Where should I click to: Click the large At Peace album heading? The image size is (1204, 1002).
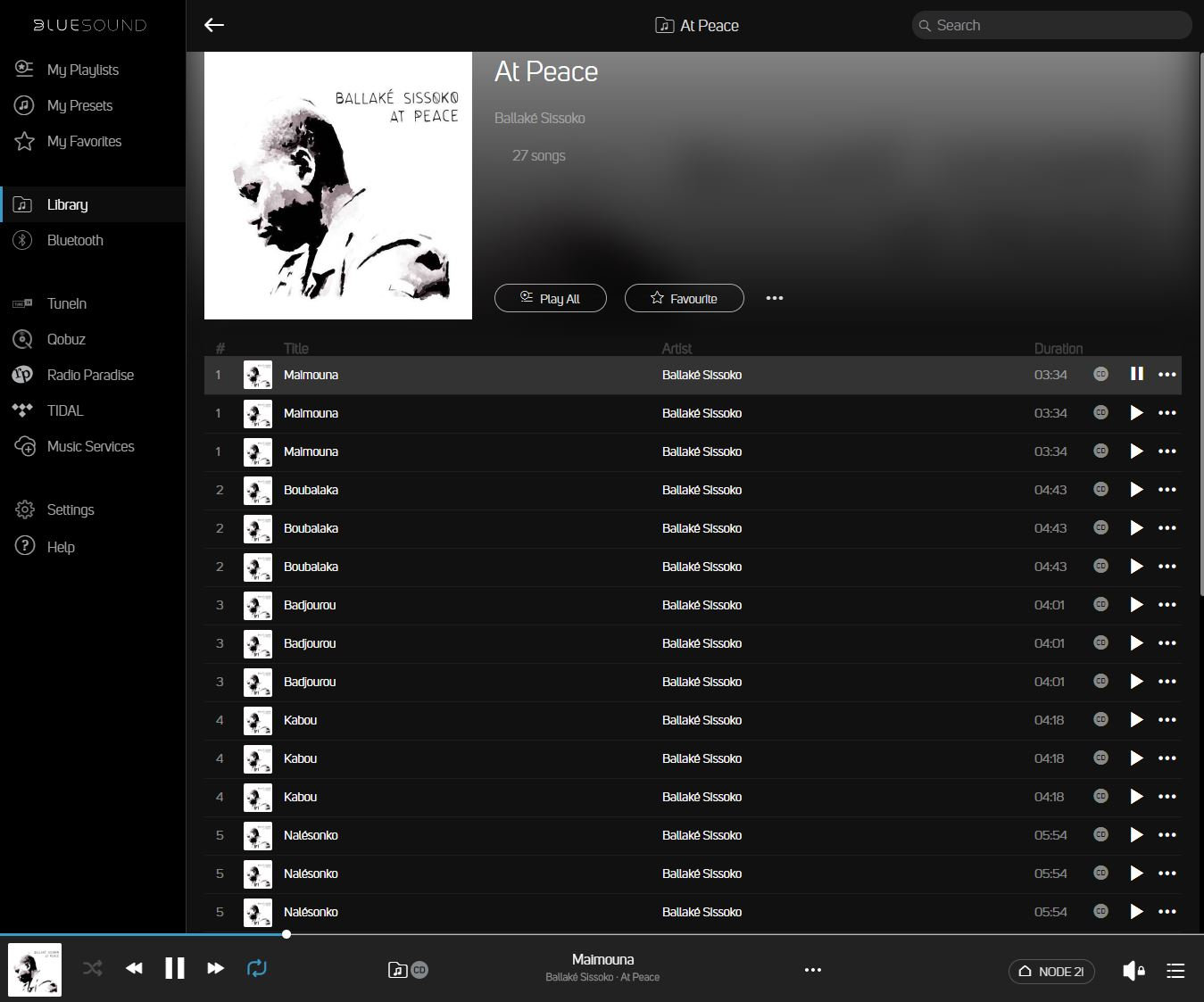click(x=546, y=71)
